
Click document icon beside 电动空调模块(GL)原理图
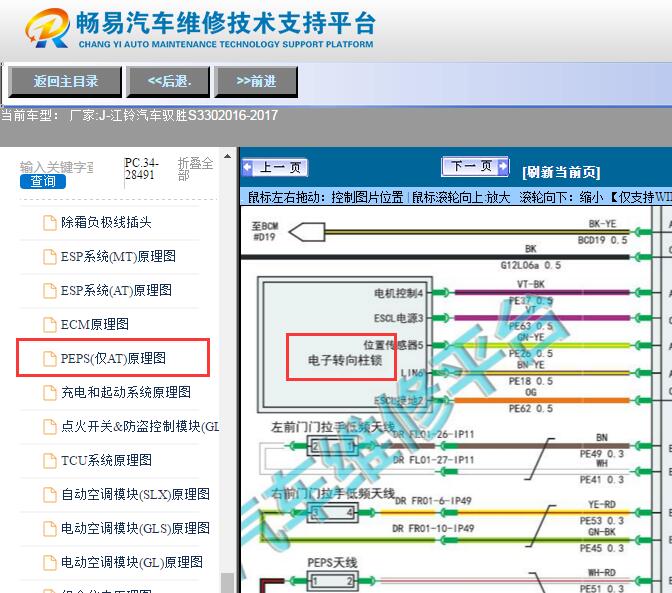(x=50, y=563)
